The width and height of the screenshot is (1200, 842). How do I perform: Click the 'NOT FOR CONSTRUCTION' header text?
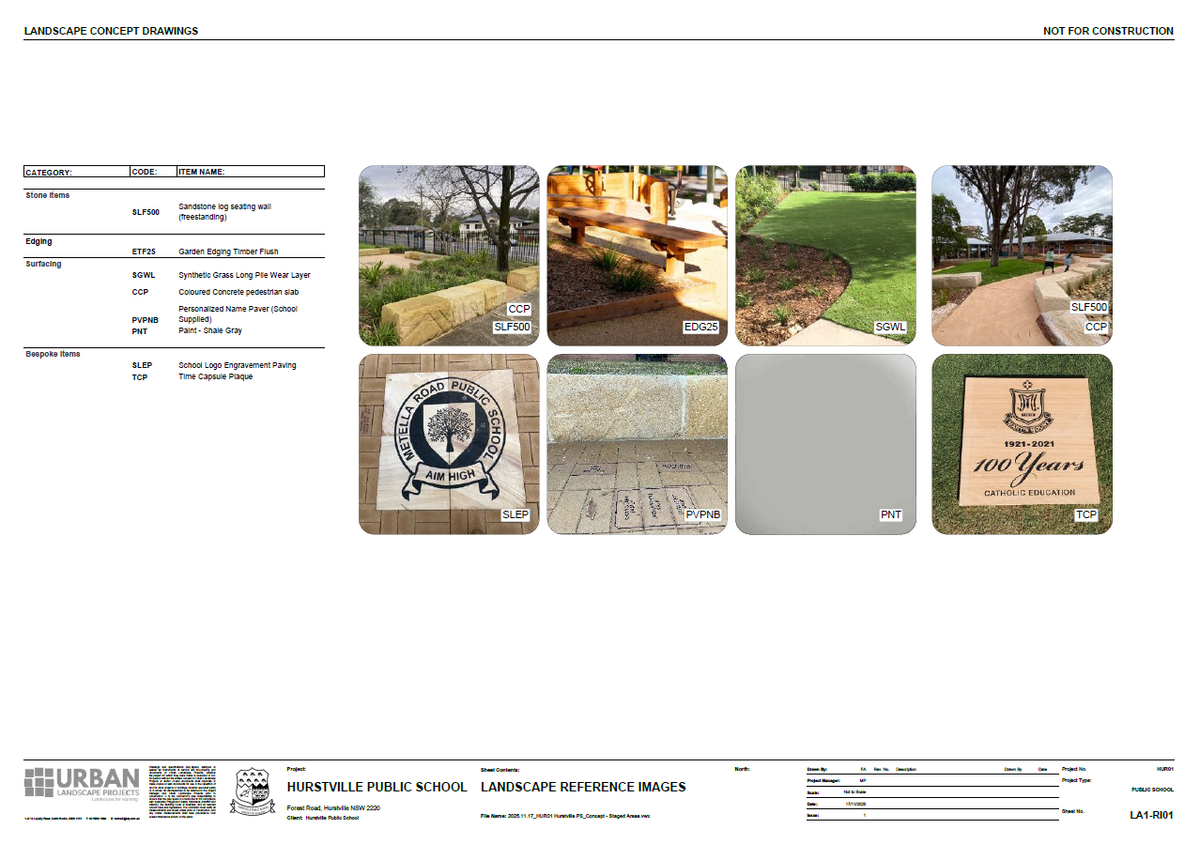[x=1108, y=31]
